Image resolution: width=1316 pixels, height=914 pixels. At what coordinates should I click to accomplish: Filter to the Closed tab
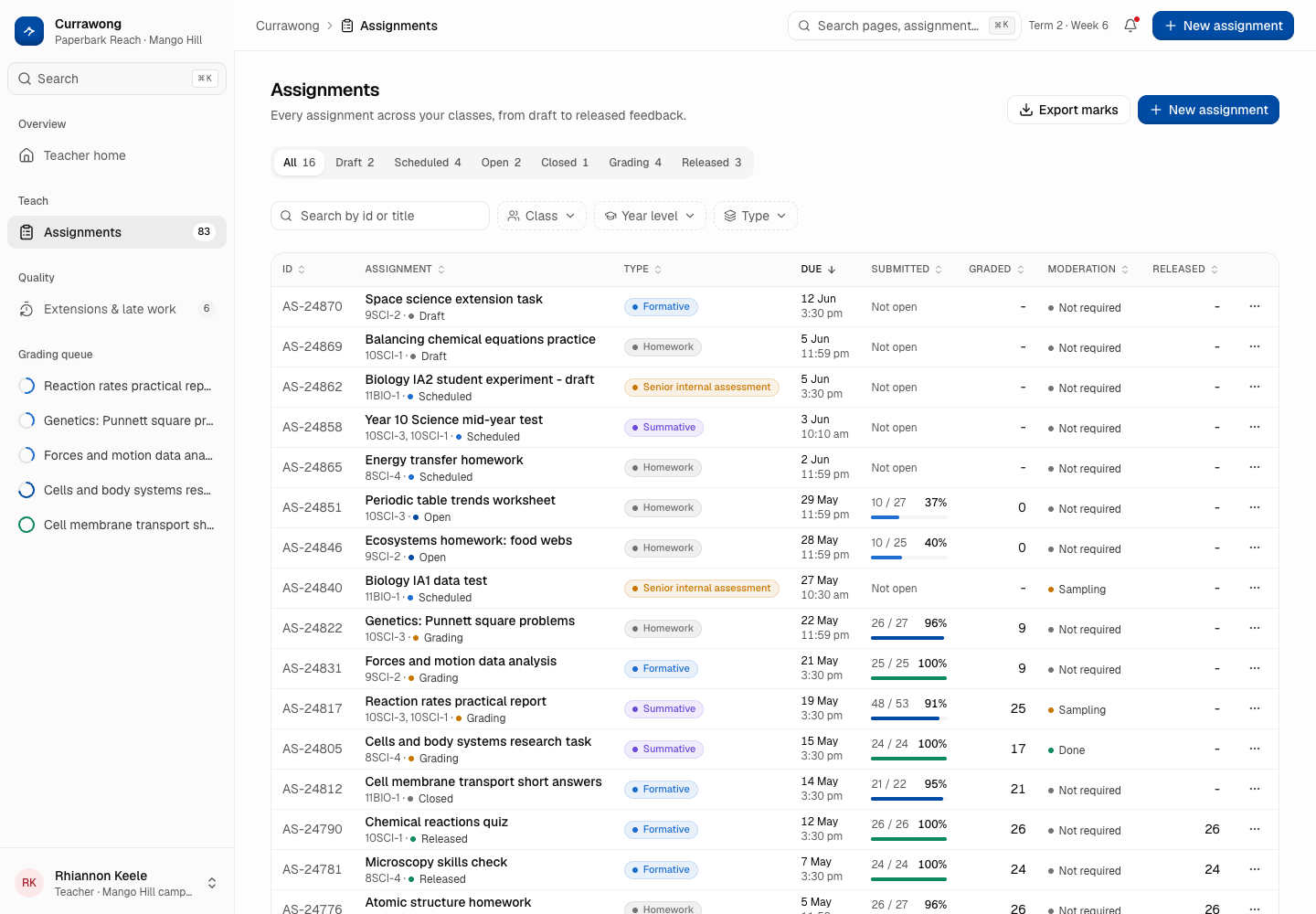(x=565, y=163)
